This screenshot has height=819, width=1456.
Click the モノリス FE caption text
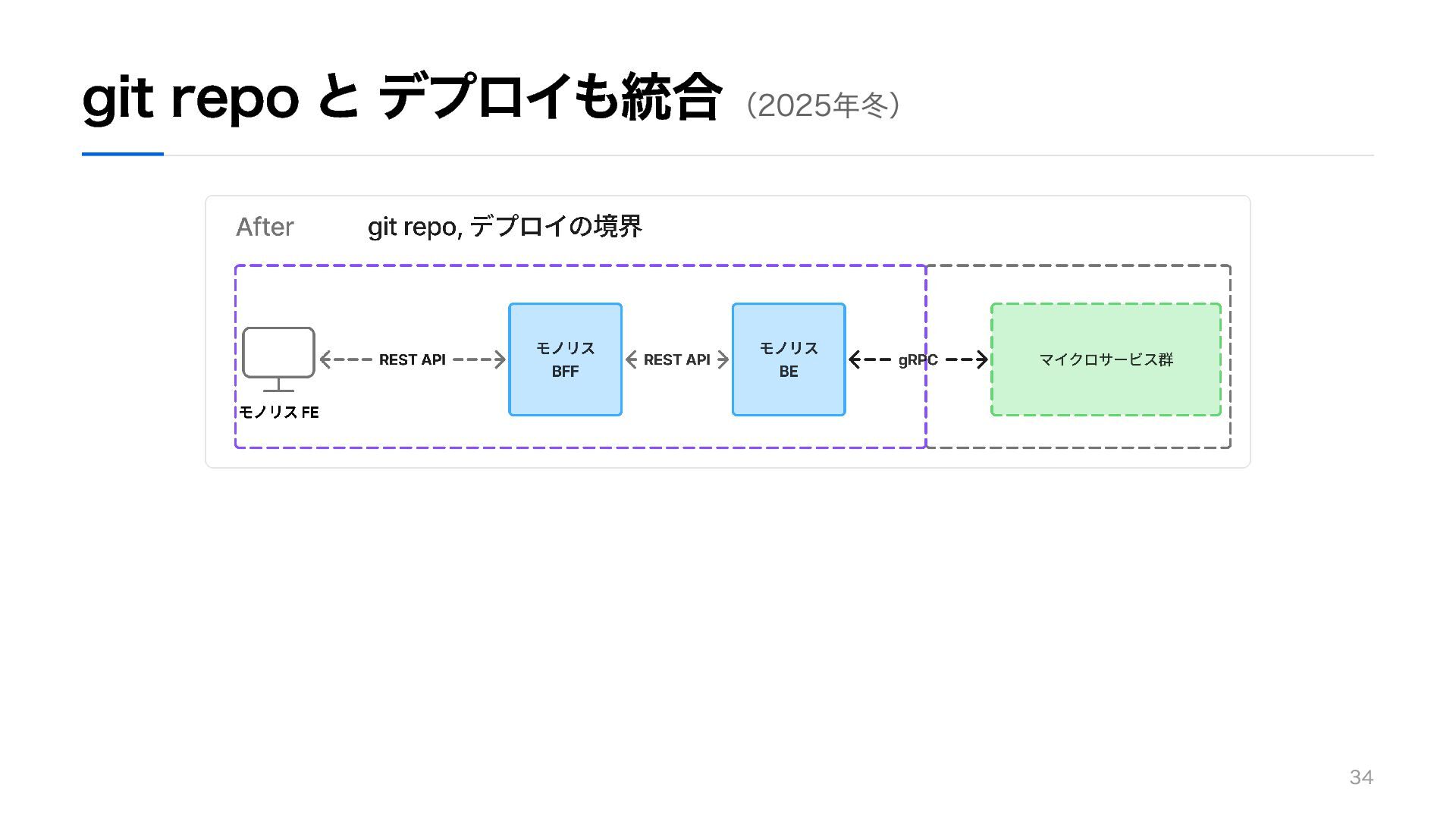[x=278, y=412]
